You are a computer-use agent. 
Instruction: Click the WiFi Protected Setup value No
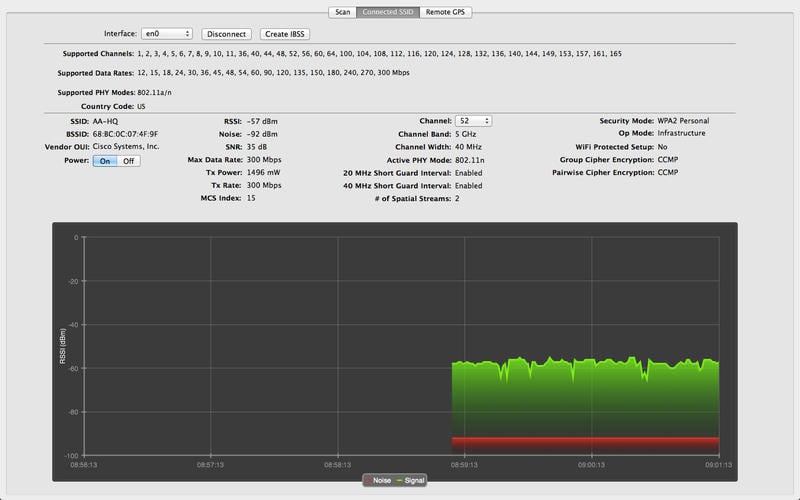coord(662,147)
